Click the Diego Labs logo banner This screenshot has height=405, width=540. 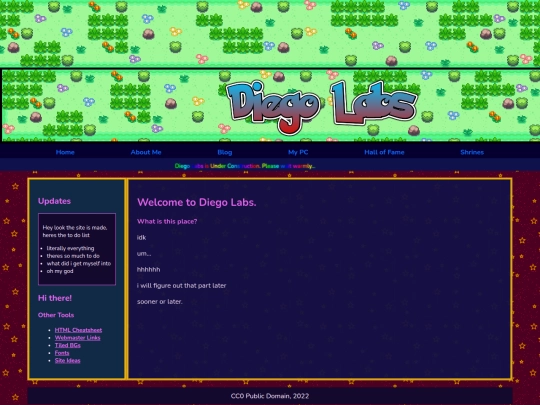pyautogui.click(x=321, y=107)
